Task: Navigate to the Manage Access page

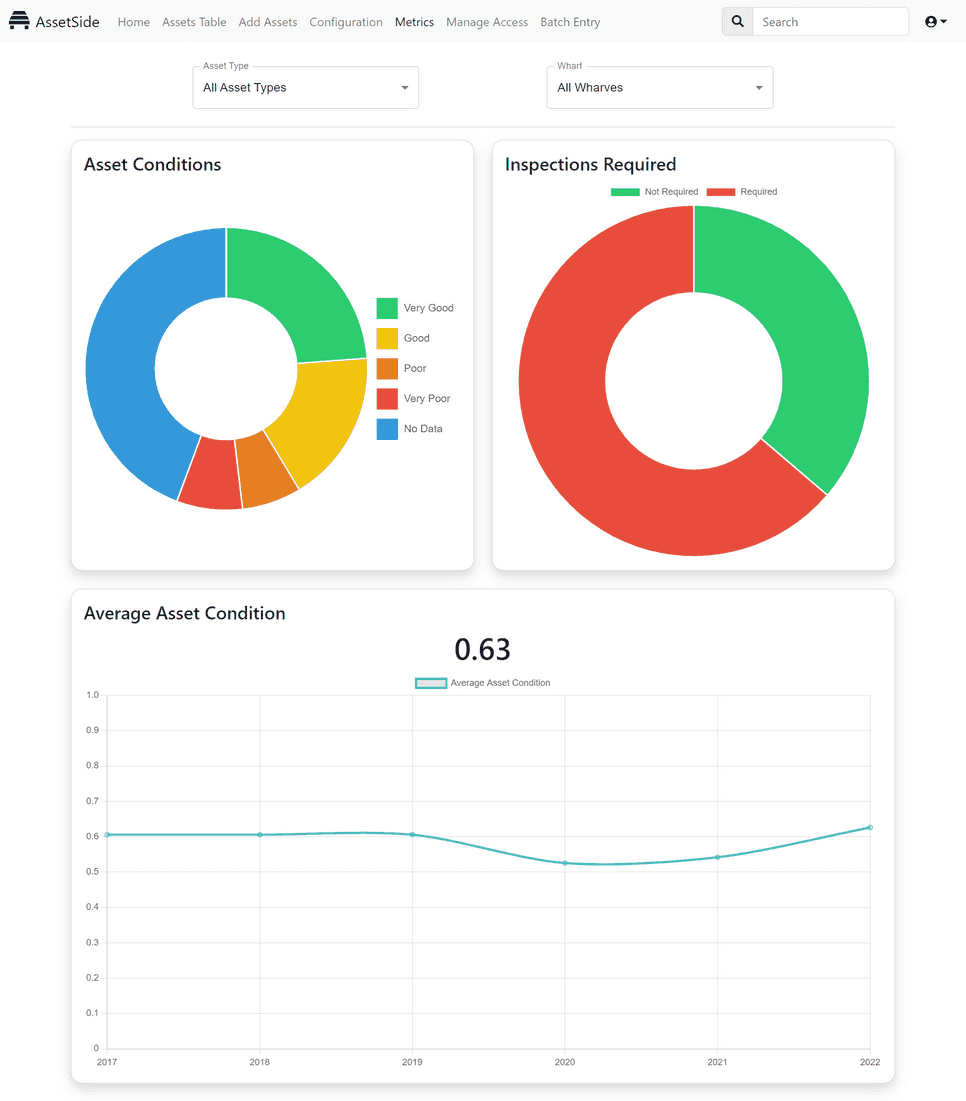Action: (487, 21)
